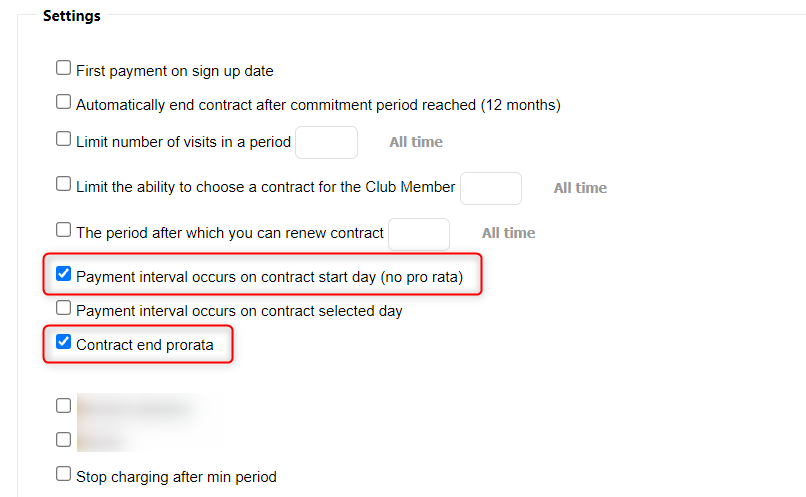Enable First payment on sign up date

tap(64, 69)
